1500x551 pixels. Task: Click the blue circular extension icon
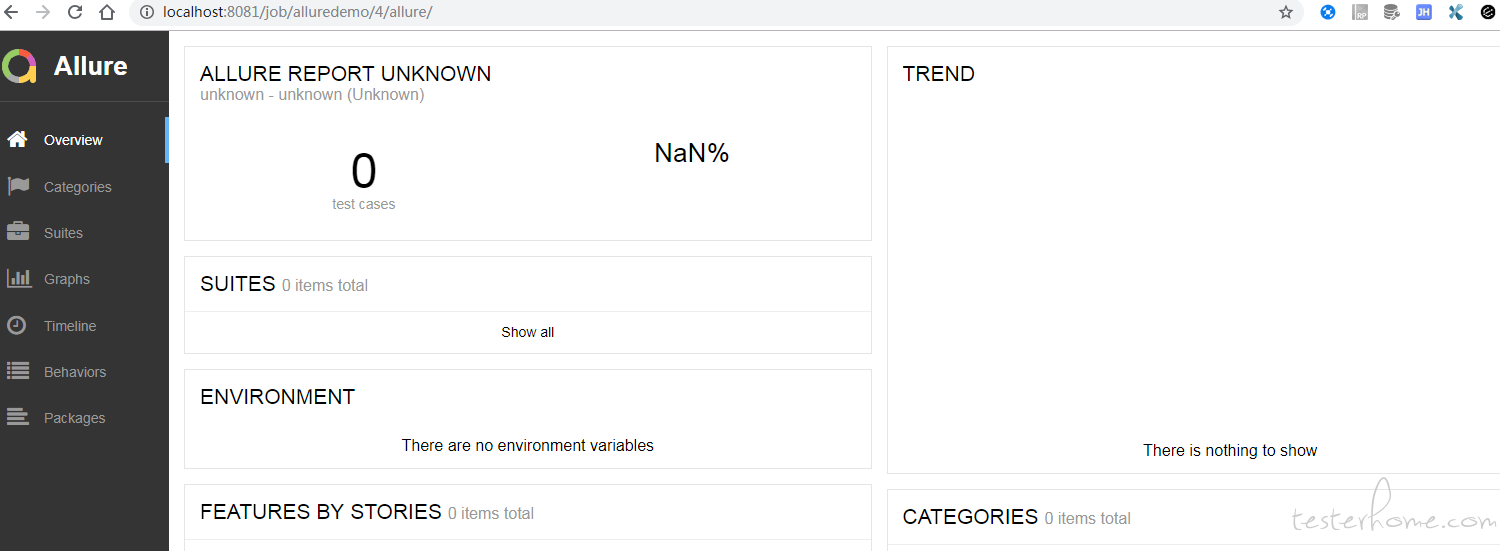coord(1328,13)
